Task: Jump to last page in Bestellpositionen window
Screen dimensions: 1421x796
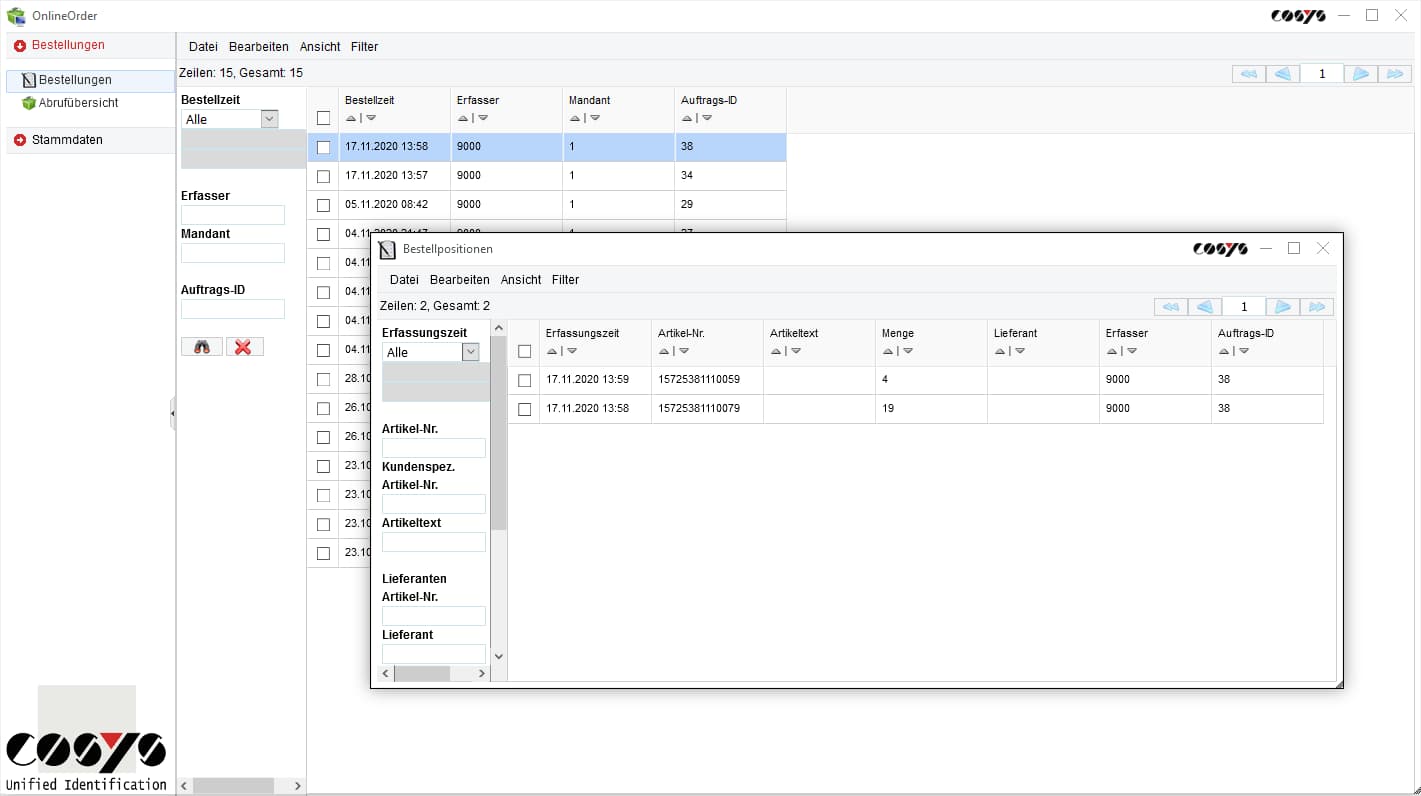Action: tap(1317, 307)
